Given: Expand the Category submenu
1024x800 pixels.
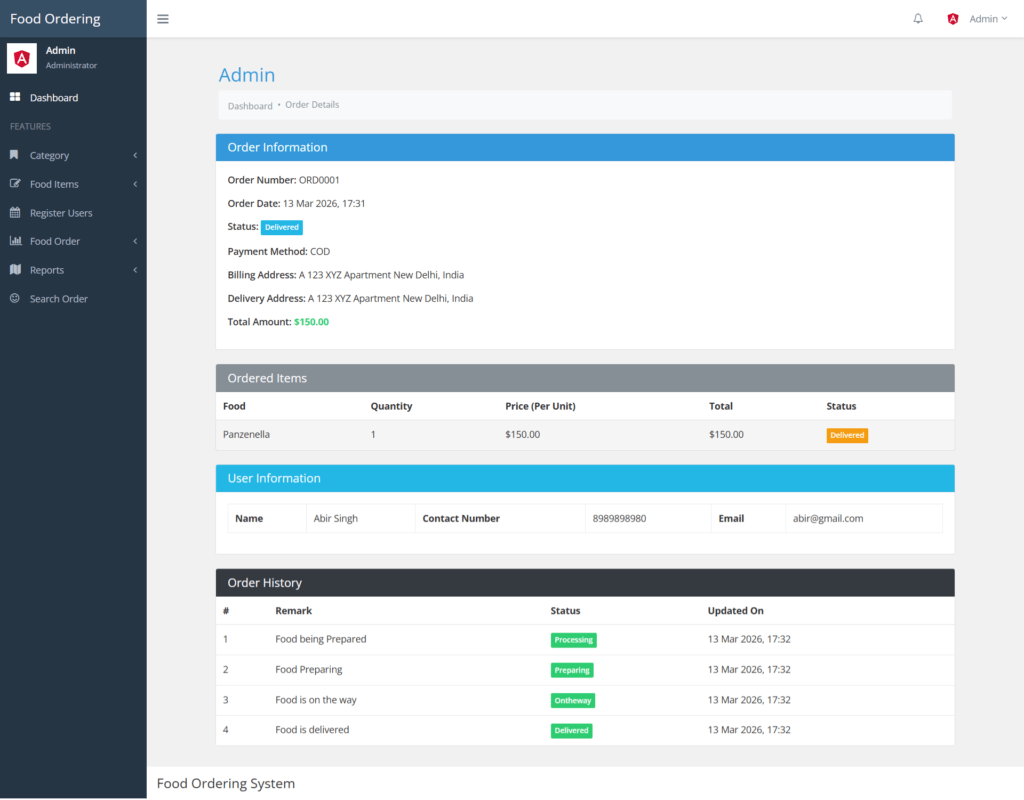Looking at the screenshot, I should pyautogui.click(x=134, y=155).
